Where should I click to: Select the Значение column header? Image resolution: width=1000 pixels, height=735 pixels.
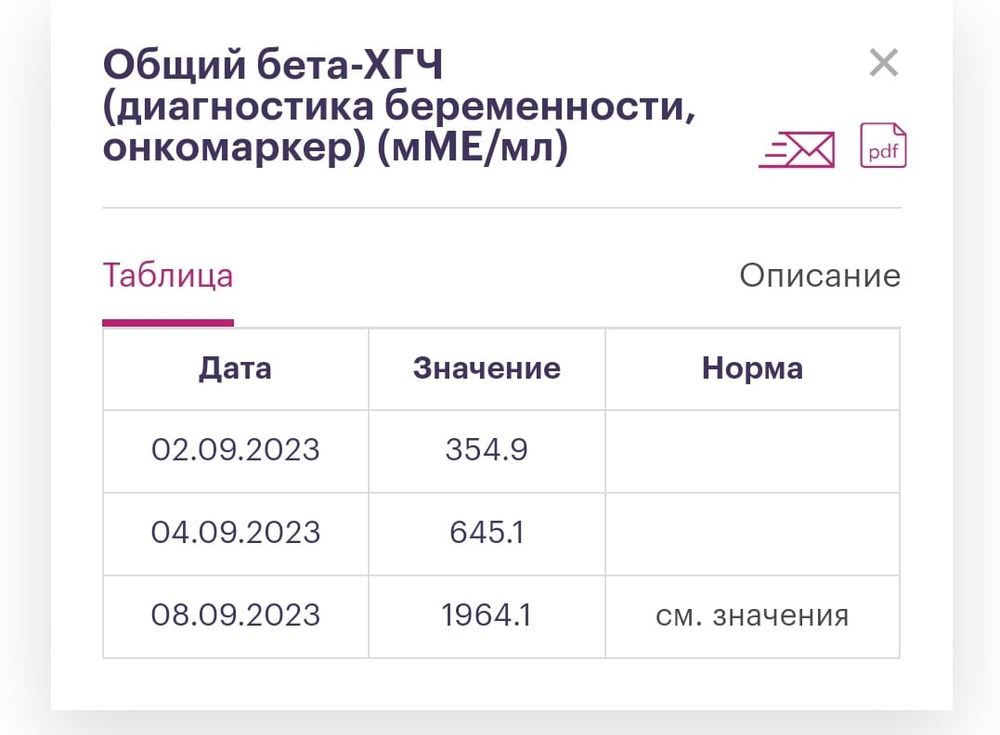coord(486,368)
